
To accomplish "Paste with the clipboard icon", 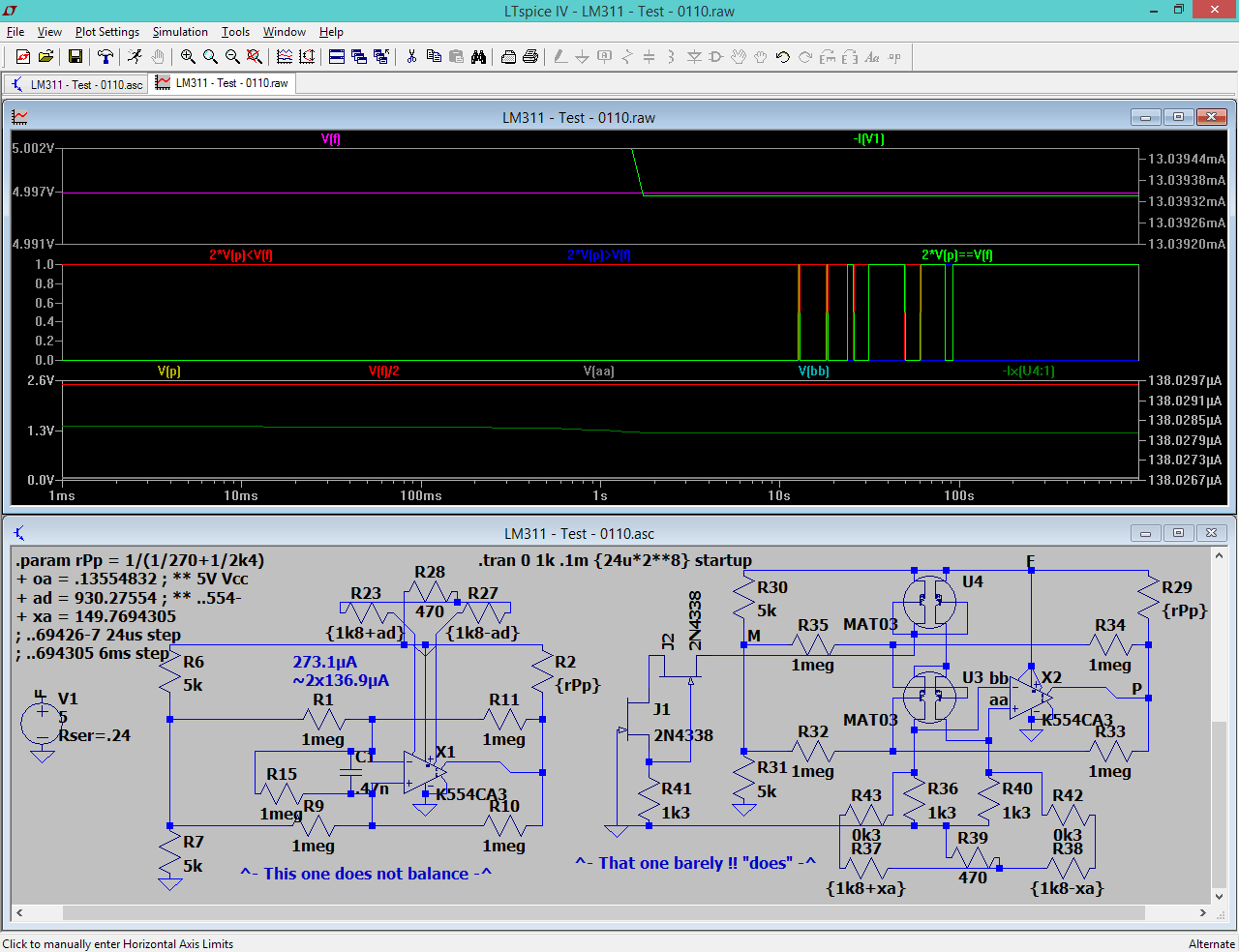I will coord(456,57).
